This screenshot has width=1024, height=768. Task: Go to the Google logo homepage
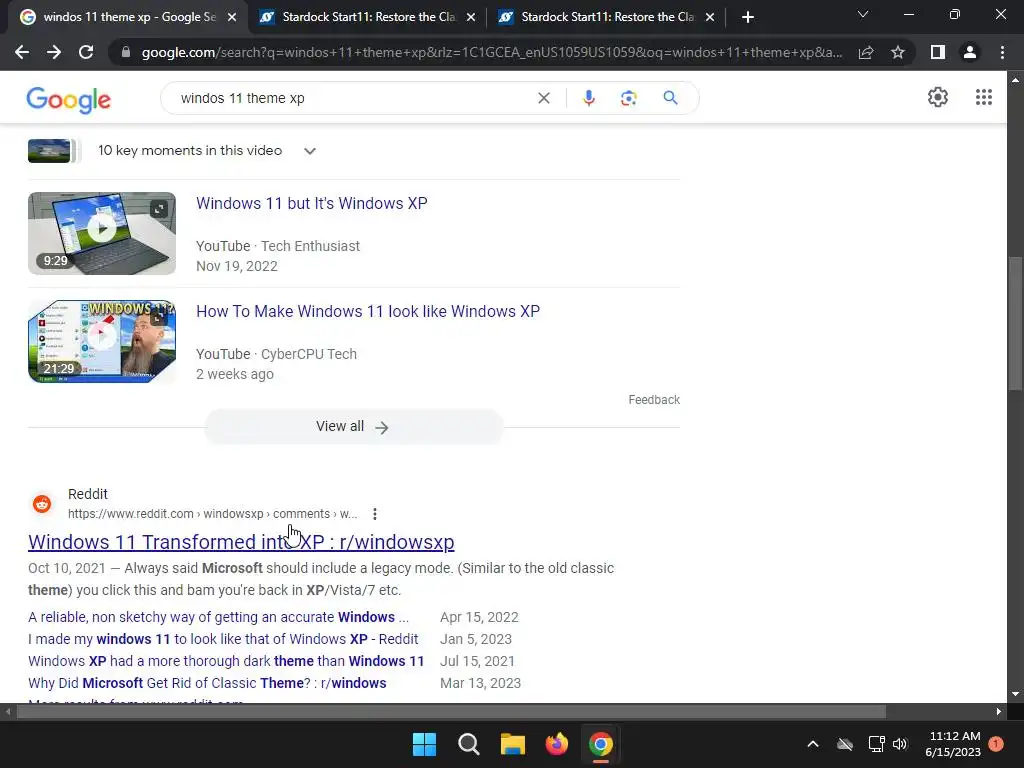pos(69,100)
